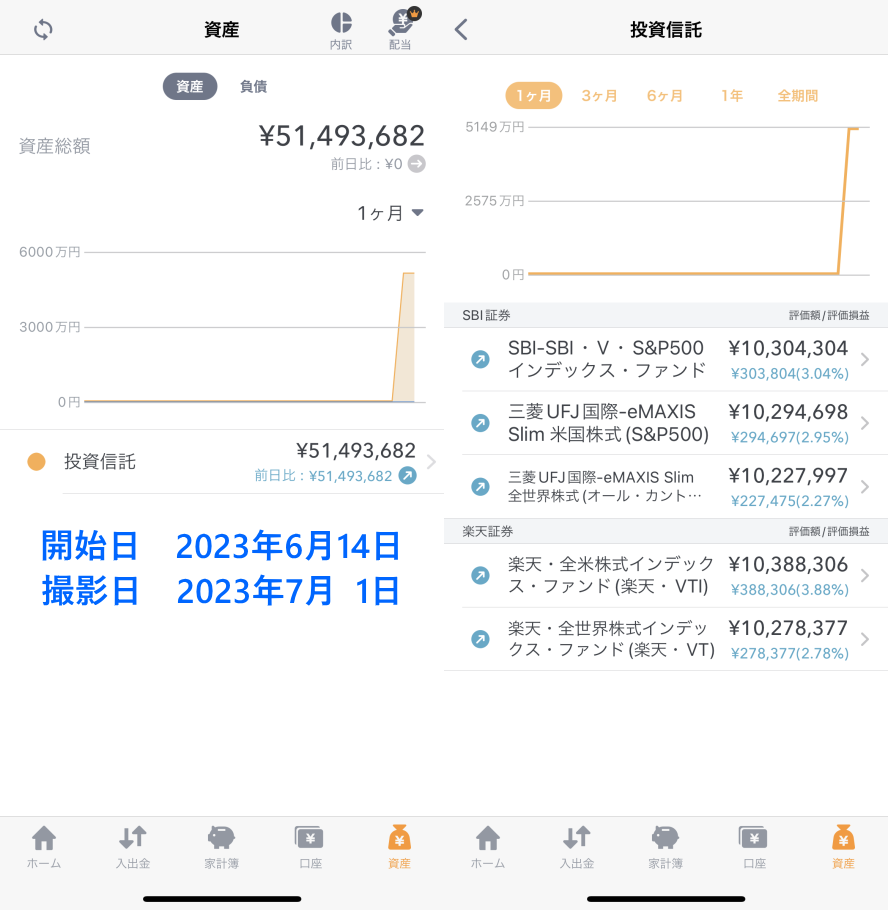The width and height of the screenshot is (888, 910).
Task: Tap the trend icon for eMAXIS Slim 全世界株式
Action: point(480,486)
